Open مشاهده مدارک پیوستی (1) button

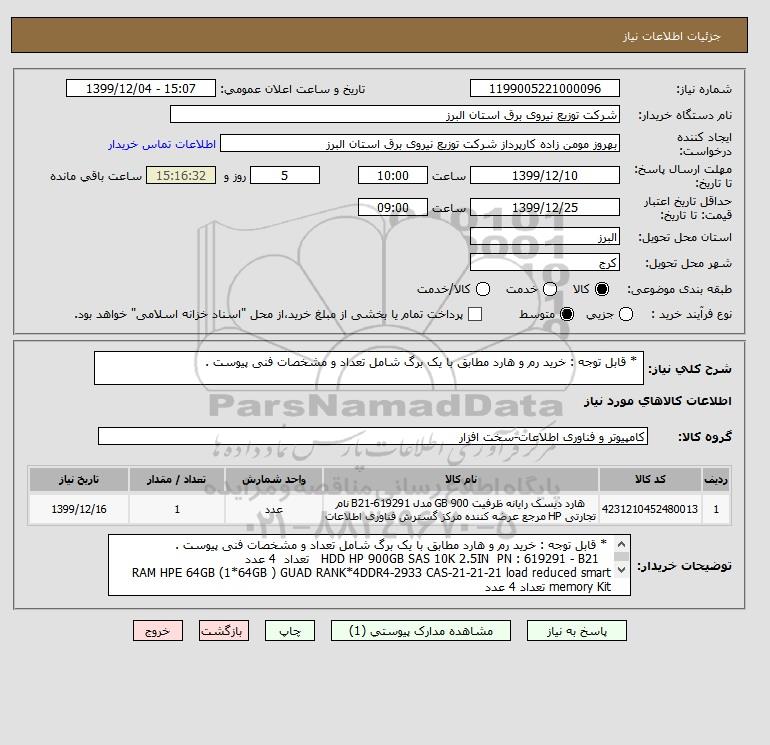pos(421,631)
